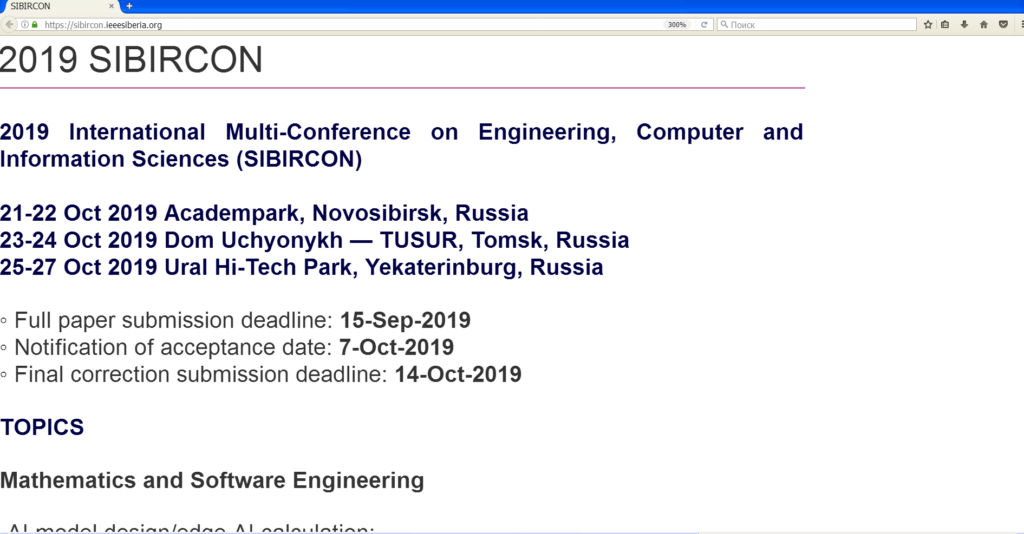1024x534 pixels.
Task: Go back using the browser back arrow
Action: coord(9,25)
